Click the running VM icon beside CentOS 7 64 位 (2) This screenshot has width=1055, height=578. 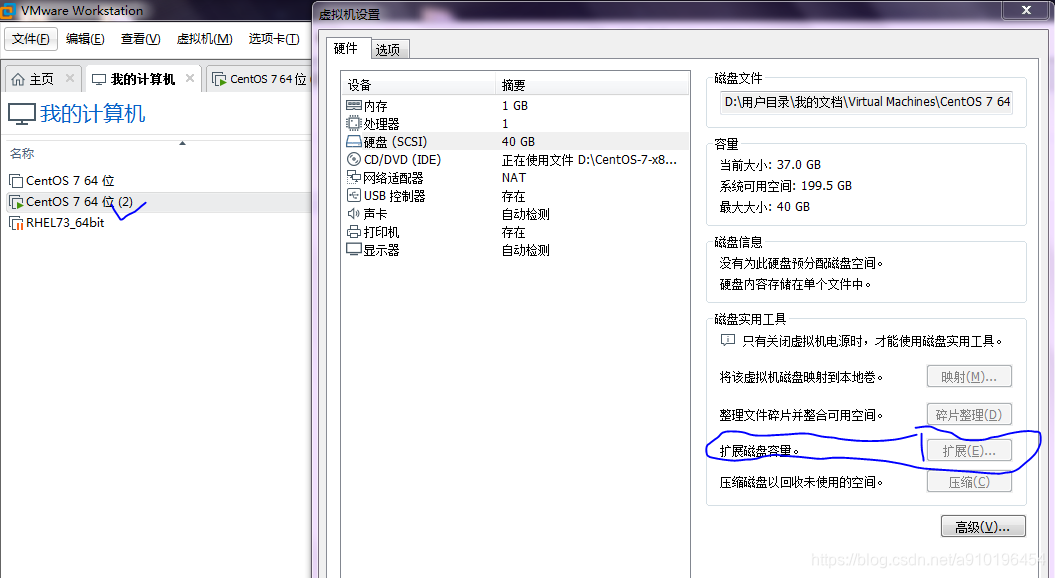click(x=16, y=202)
